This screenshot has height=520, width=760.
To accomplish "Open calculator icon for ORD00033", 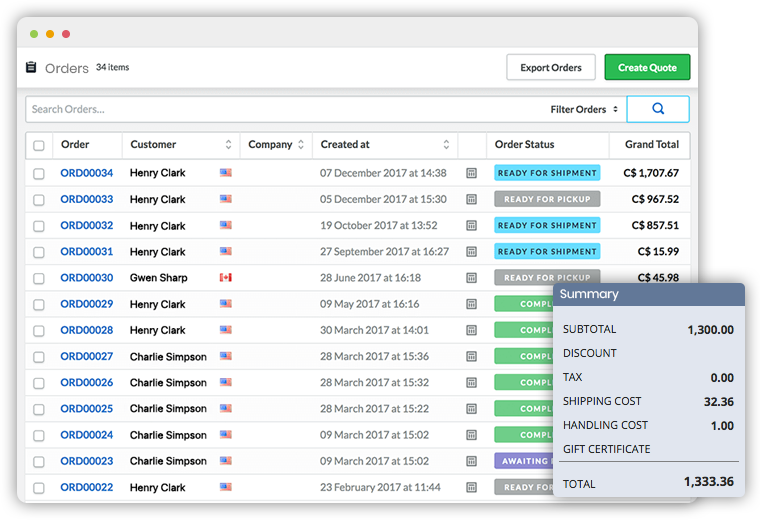I will coord(471,199).
